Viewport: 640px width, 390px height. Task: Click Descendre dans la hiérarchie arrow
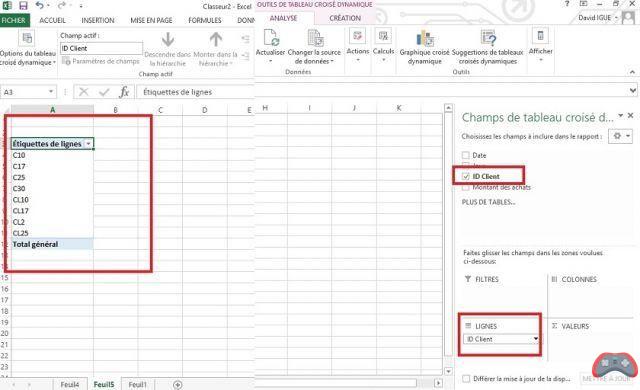tap(168, 40)
